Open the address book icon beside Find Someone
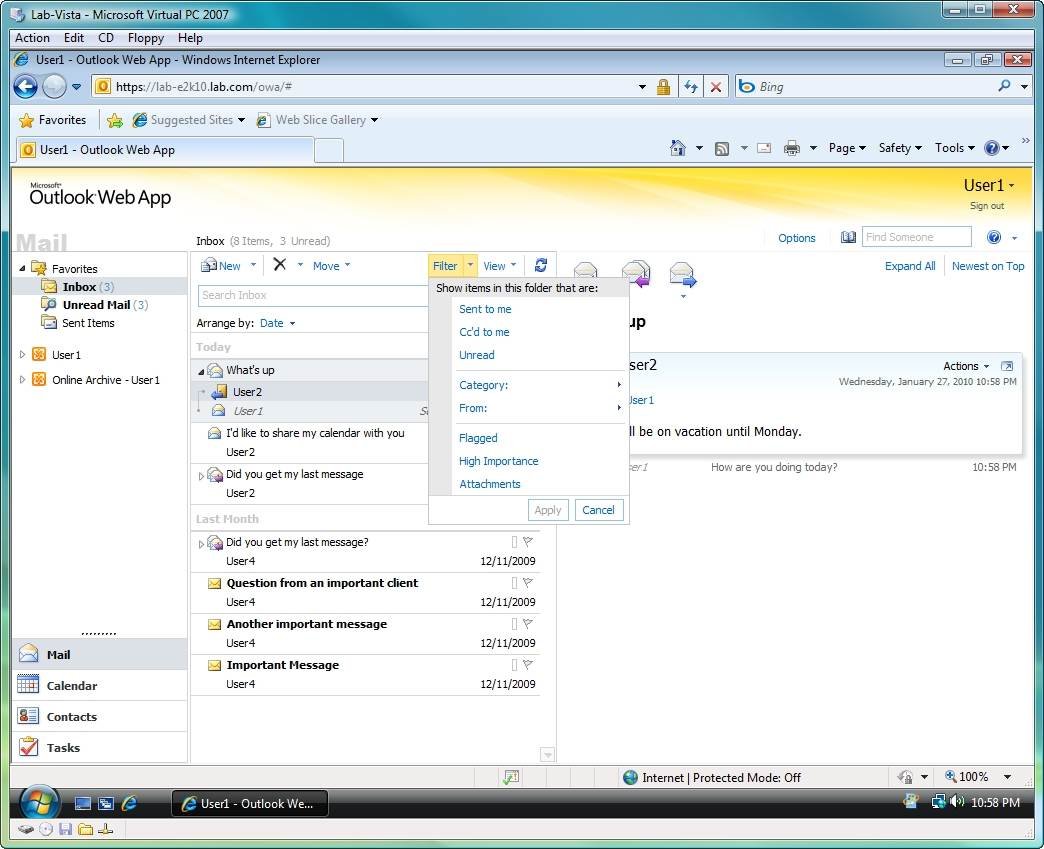The height and width of the screenshot is (849, 1044). [848, 238]
